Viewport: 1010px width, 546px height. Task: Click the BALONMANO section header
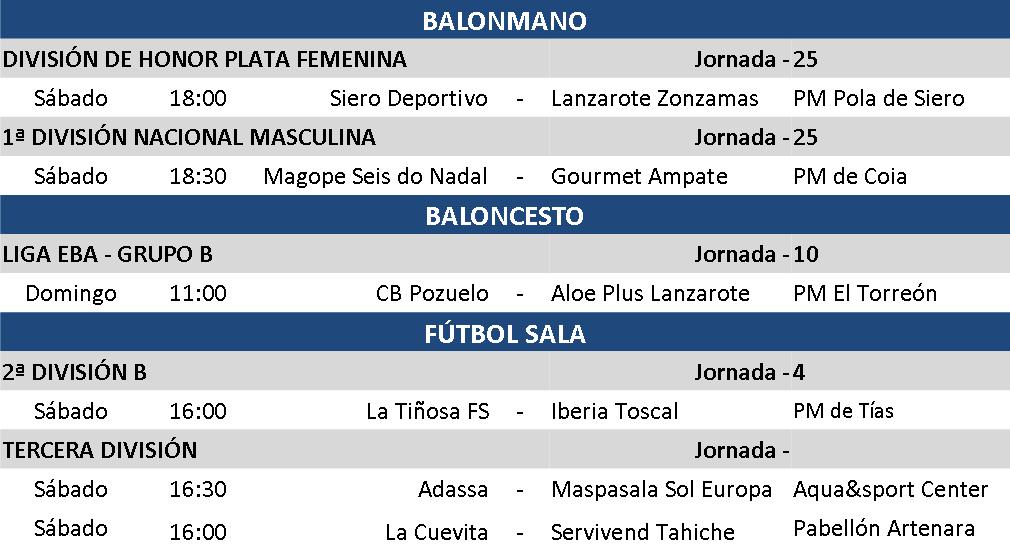(x=504, y=20)
